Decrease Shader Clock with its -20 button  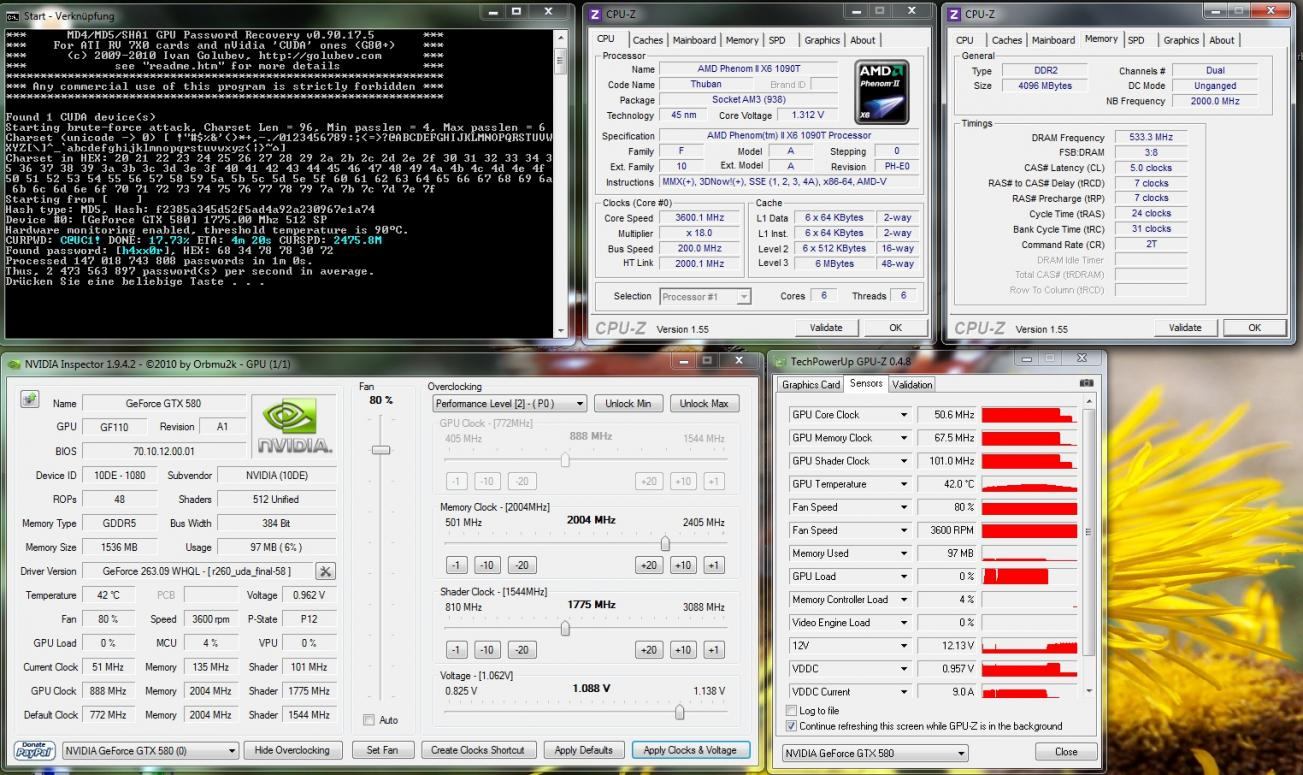(521, 650)
